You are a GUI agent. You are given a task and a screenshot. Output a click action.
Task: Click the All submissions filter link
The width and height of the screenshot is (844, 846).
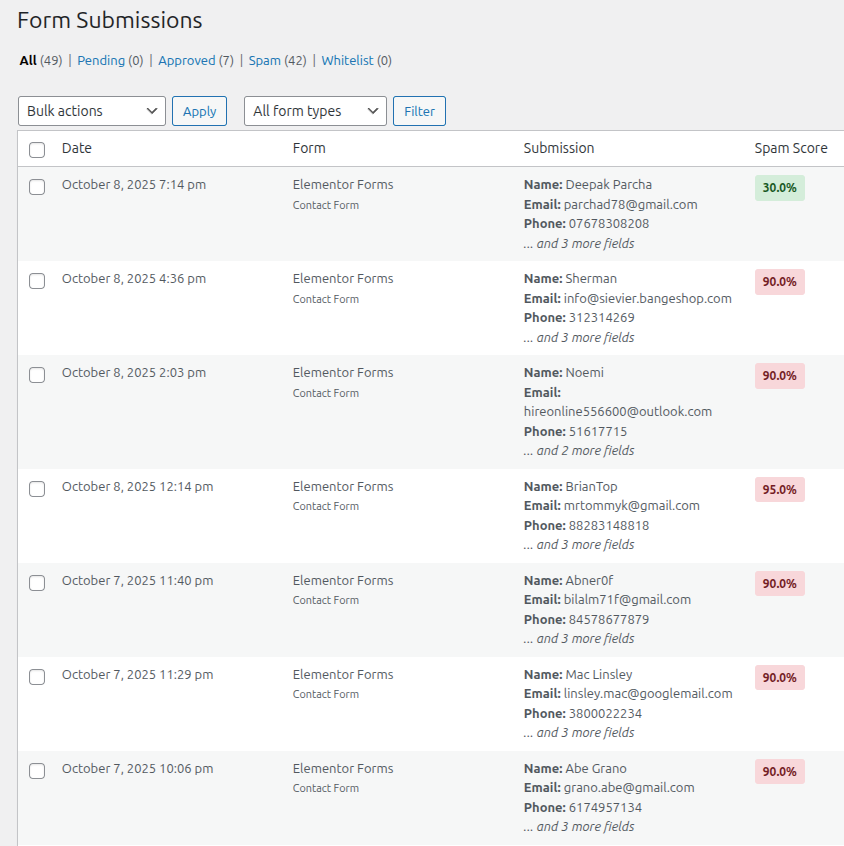pyautogui.click(x=28, y=60)
